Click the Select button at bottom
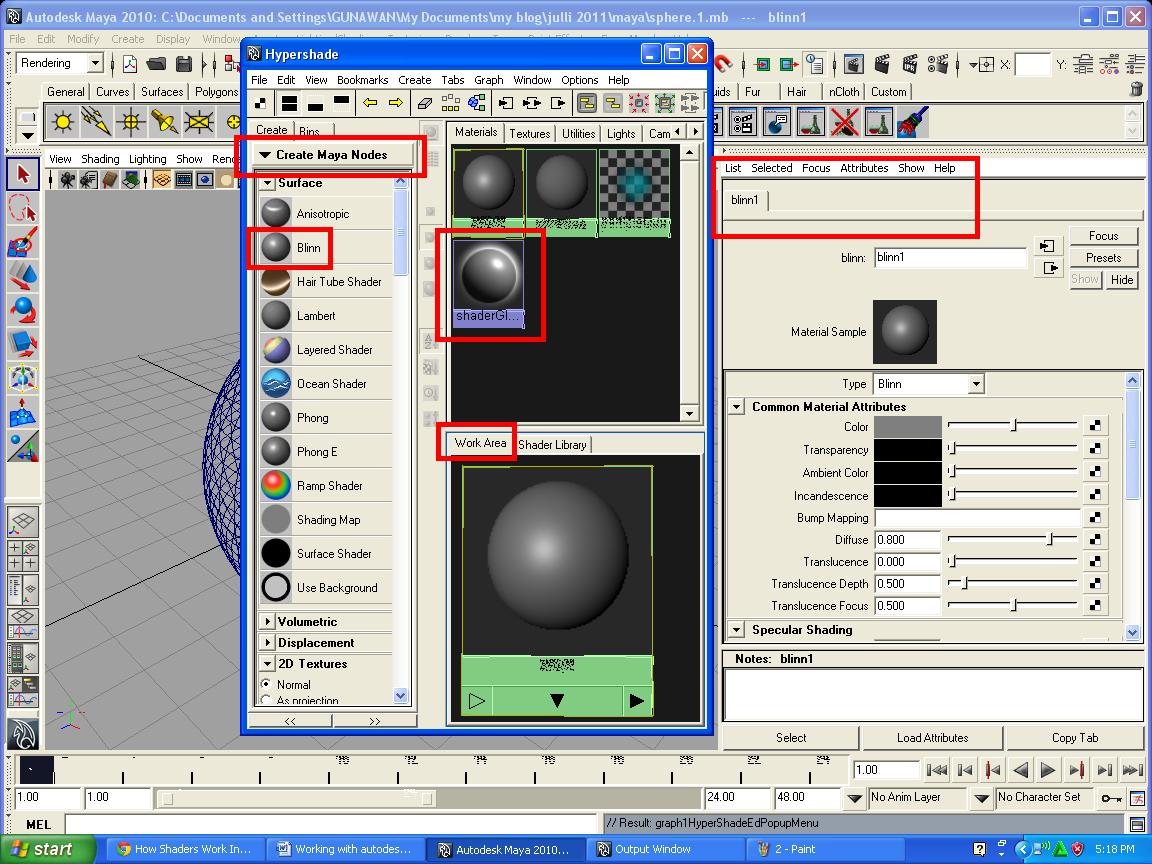 tap(791, 738)
